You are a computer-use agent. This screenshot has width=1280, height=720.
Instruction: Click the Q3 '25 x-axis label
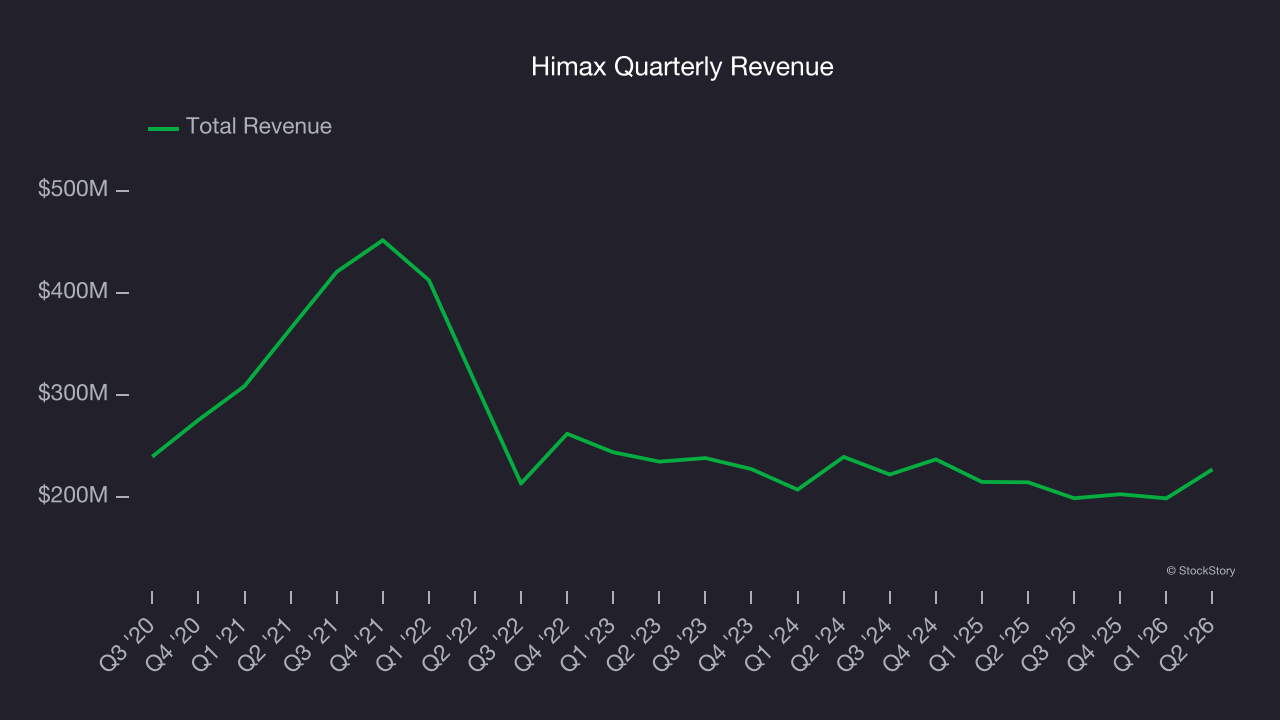[1051, 643]
